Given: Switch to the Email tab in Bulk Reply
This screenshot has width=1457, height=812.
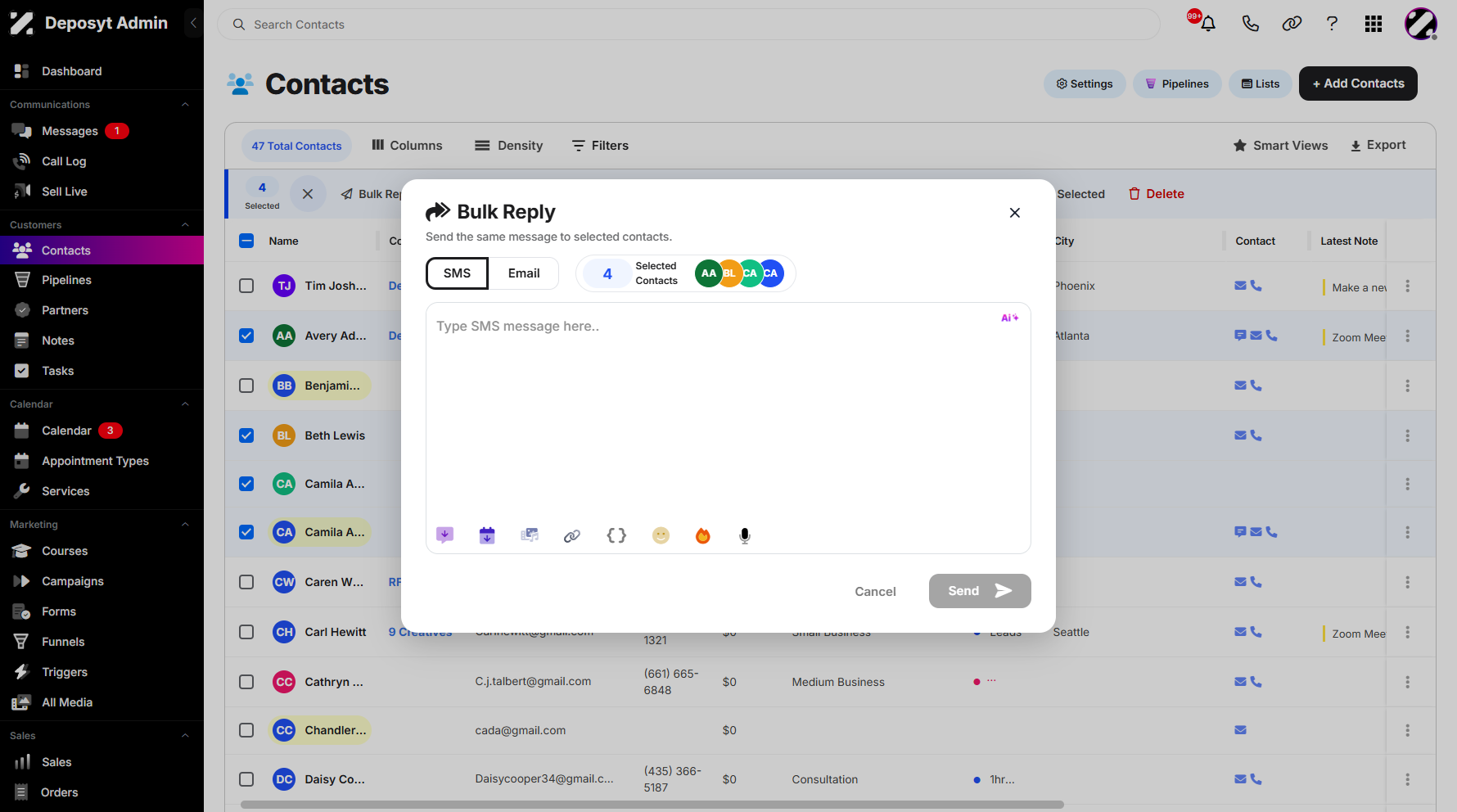Looking at the screenshot, I should click(524, 273).
